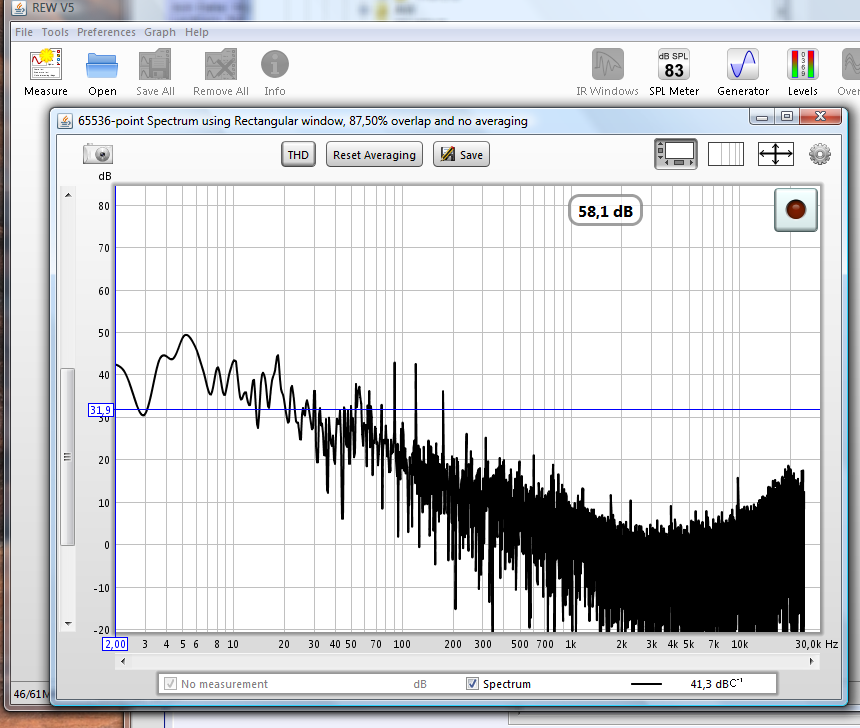Open the Help menu
The width and height of the screenshot is (860, 728).
tap(196, 32)
